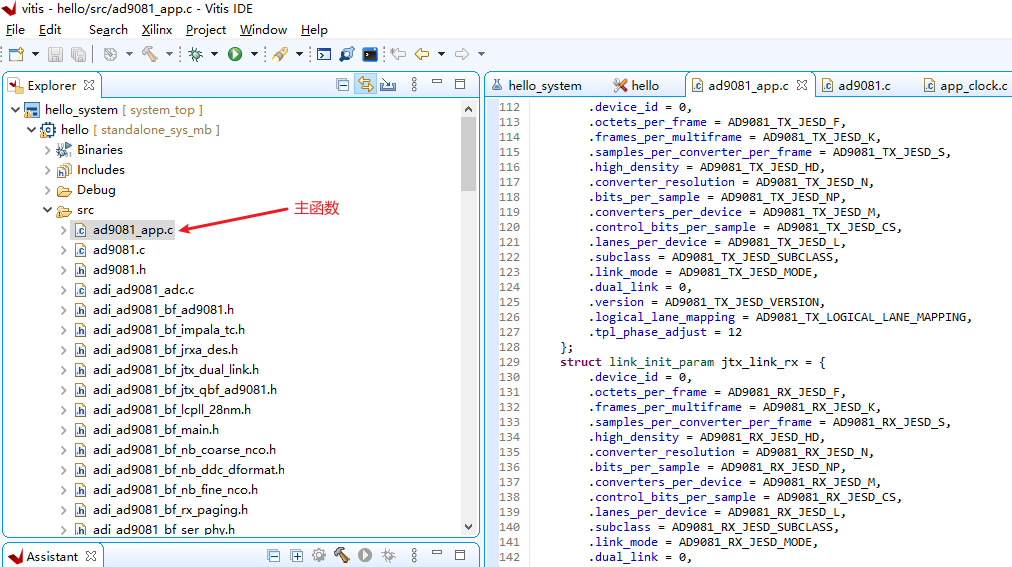Collapse the hello application node
Screen dimensions: 1012x567
point(31,130)
